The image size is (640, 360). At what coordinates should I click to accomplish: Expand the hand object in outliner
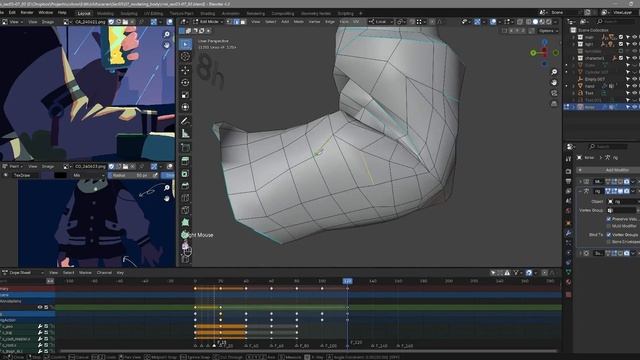click(573, 86)
